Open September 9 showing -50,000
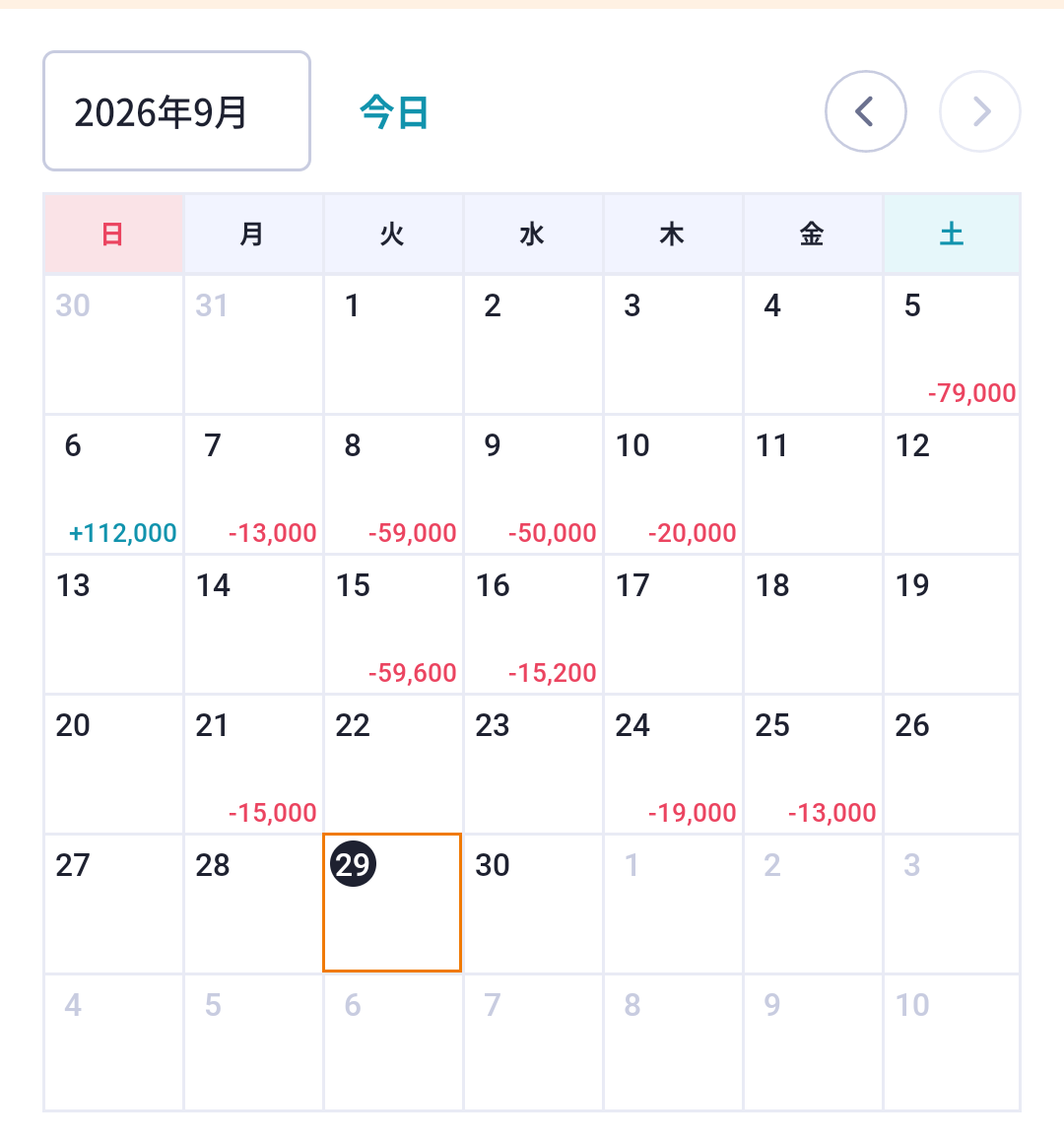 point(533,485)
